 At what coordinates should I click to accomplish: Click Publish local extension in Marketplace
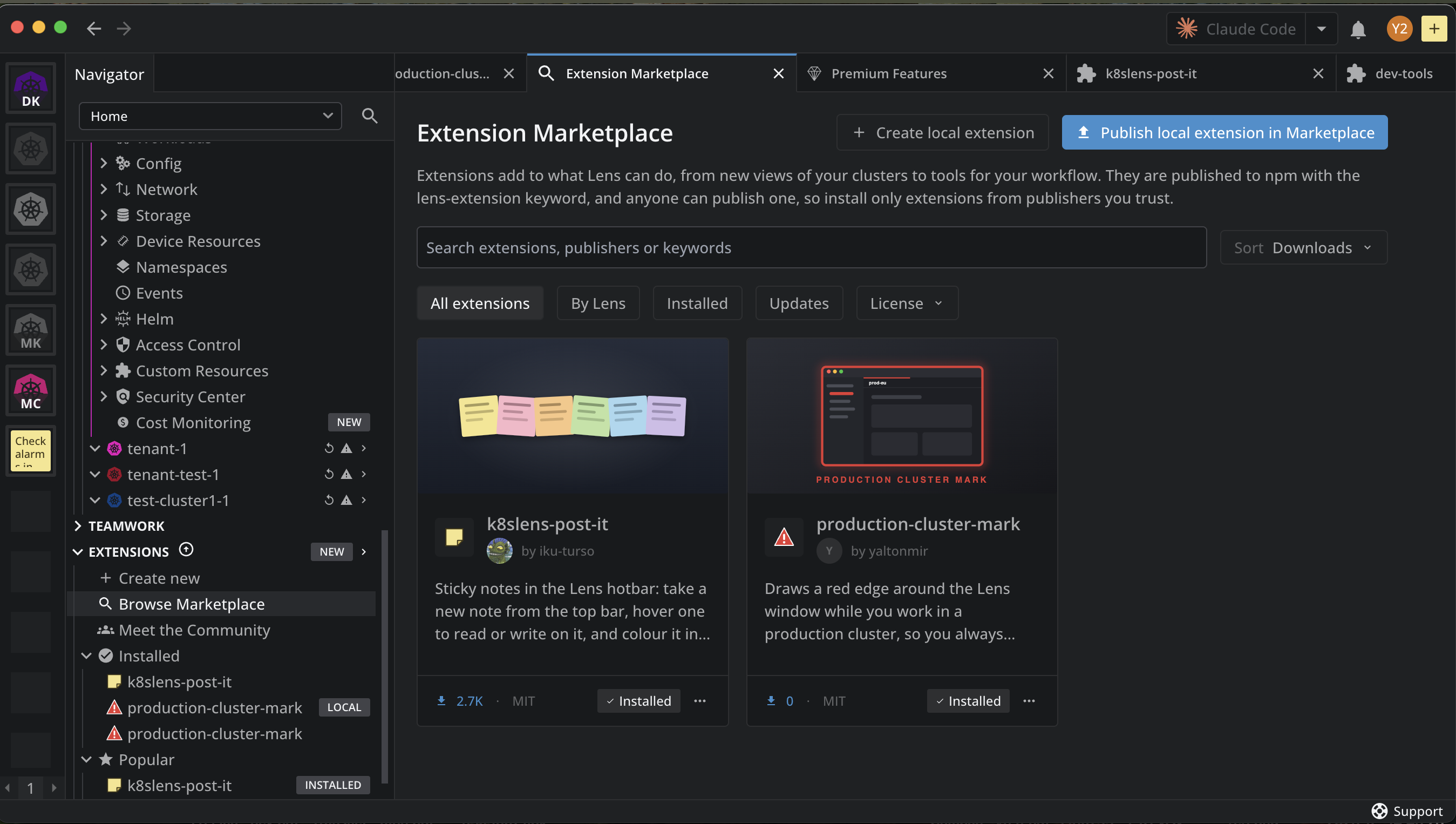point(1224,132)
